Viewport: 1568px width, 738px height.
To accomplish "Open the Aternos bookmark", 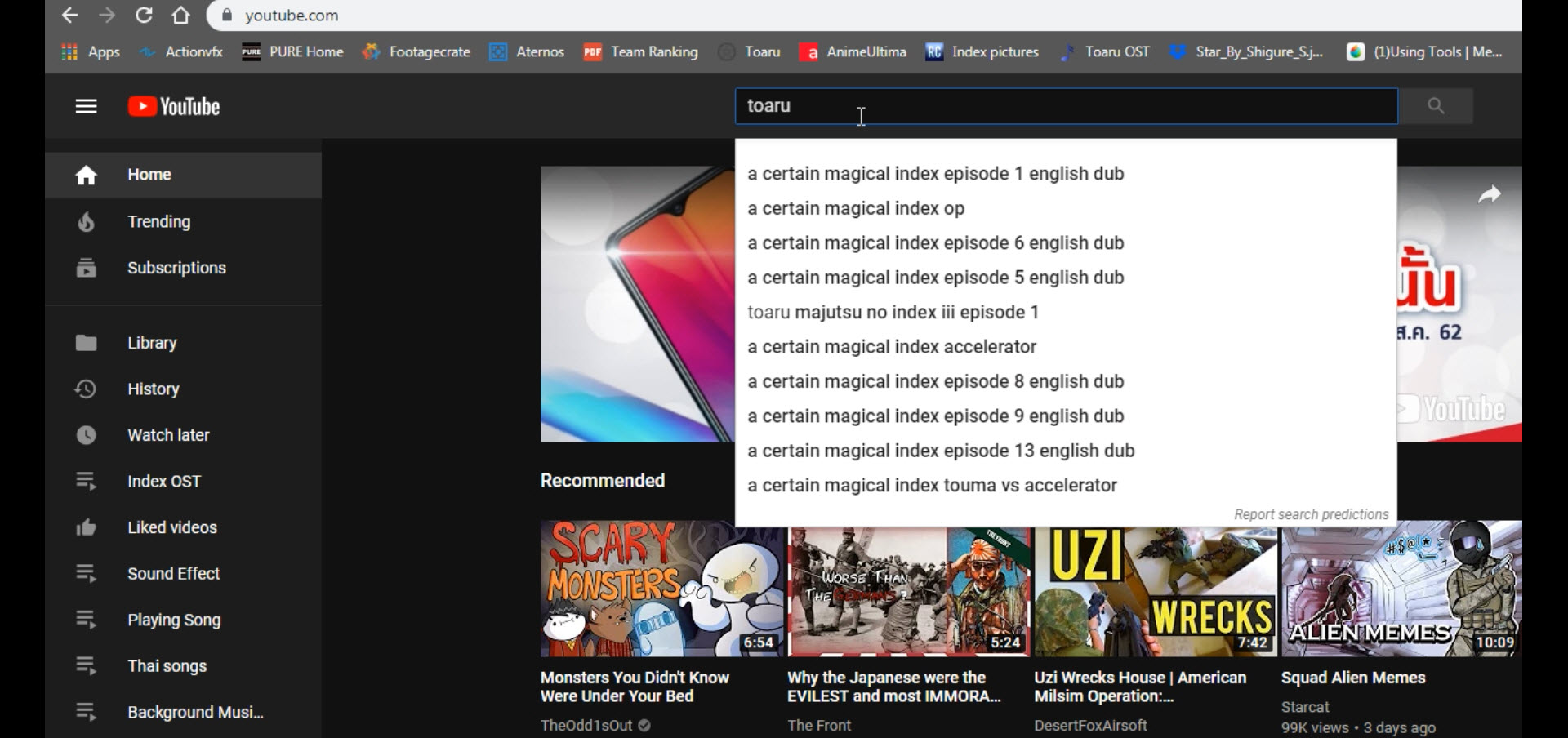I will (x=527, y=51).
